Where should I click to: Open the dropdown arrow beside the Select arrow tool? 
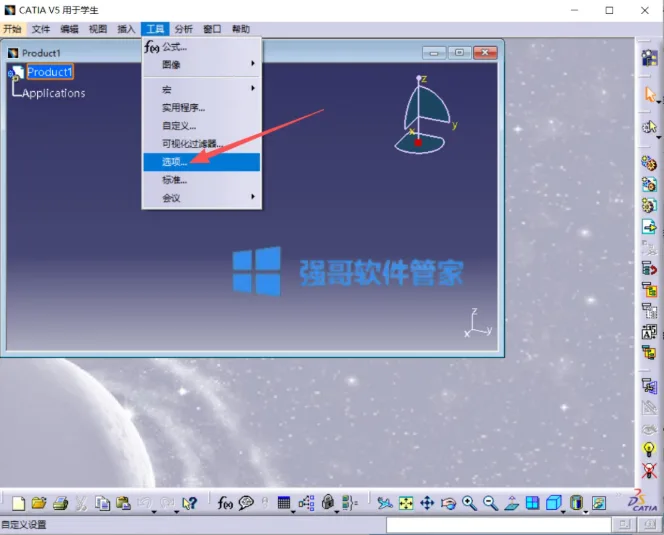point(658,102)
